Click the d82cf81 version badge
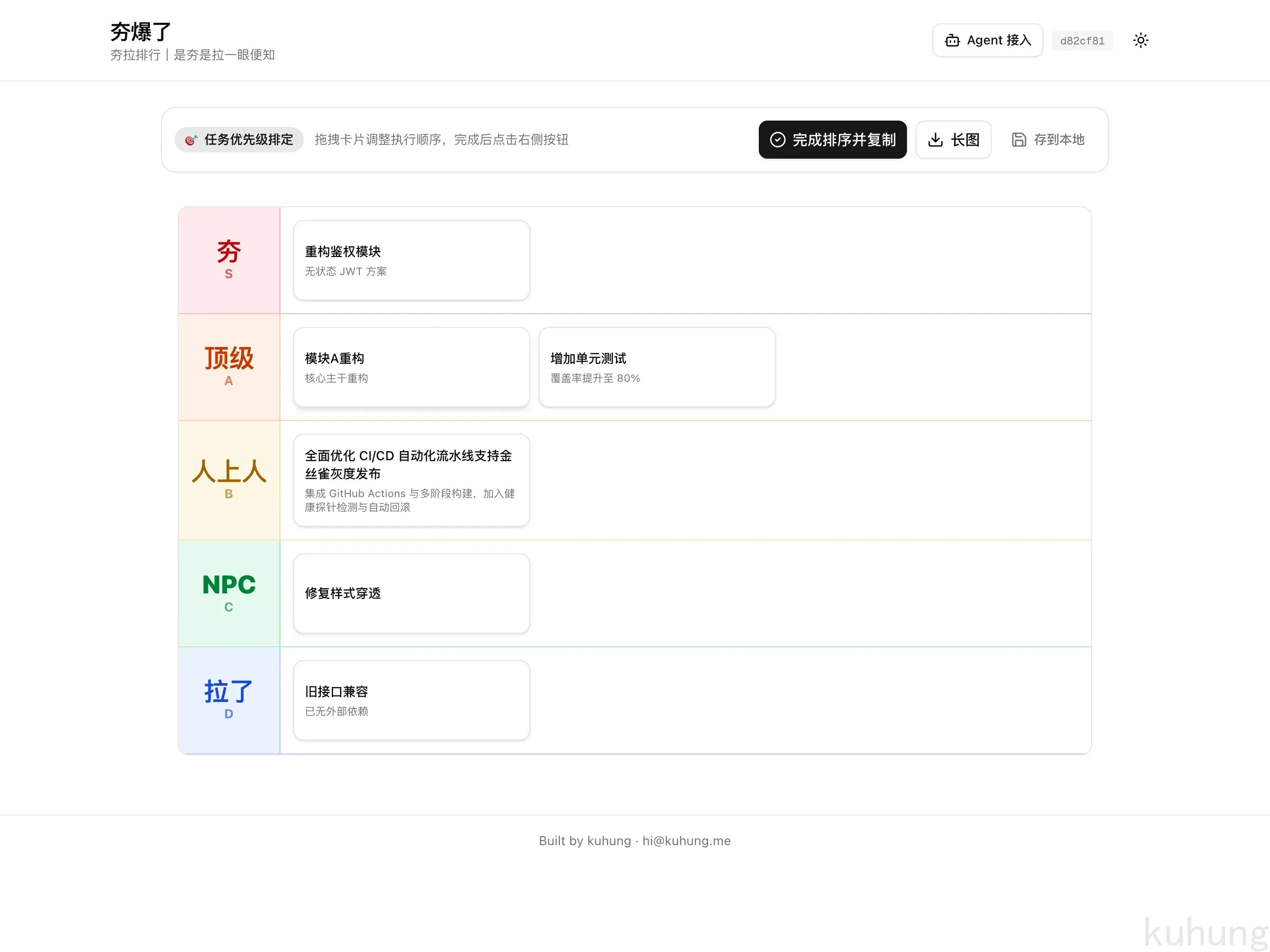This screenshot has width=1270, height=952. click(x=1082, y=41)
